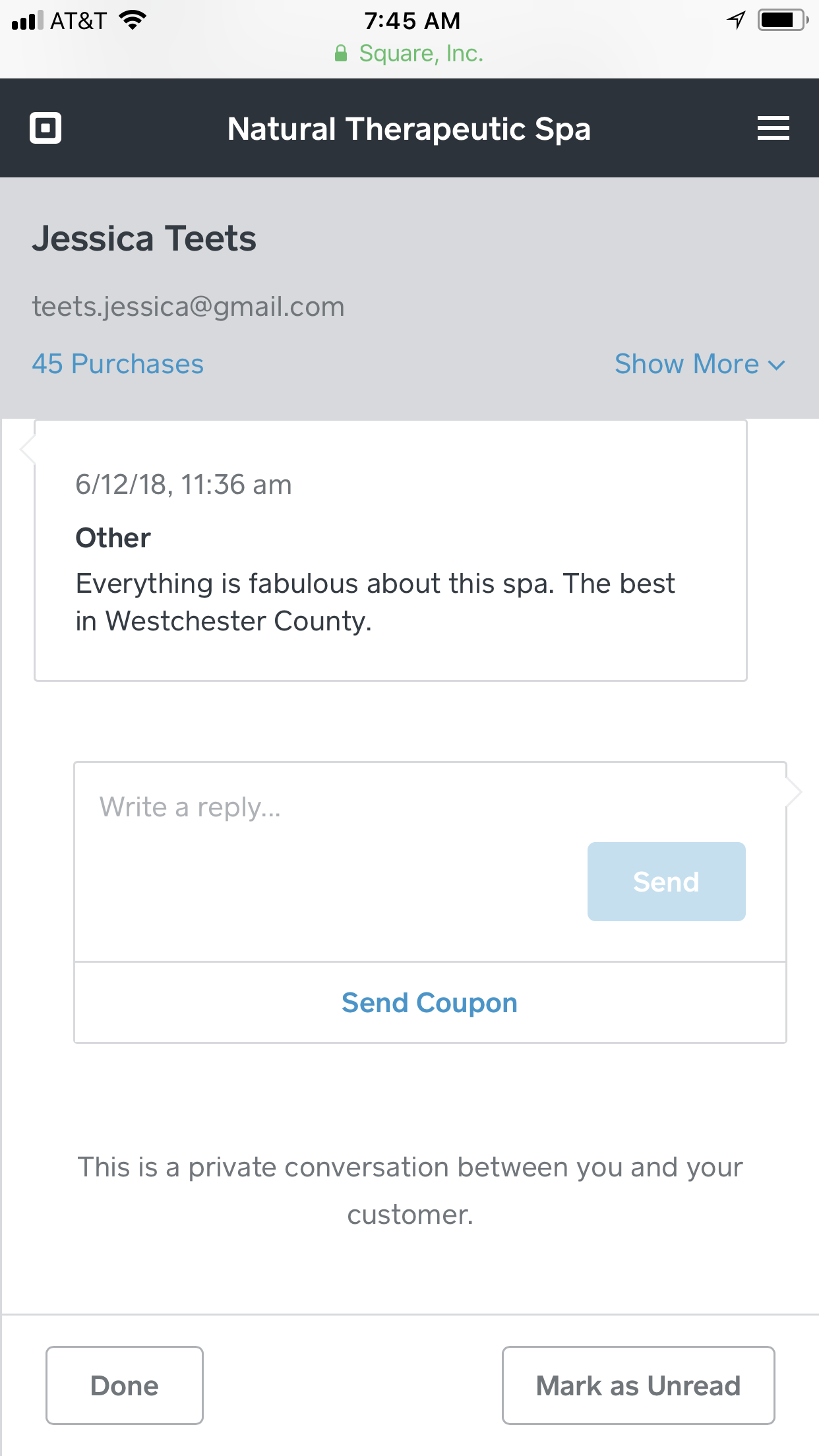Tap the Square logo icon
819x1456 pixels.
[45, 128]
